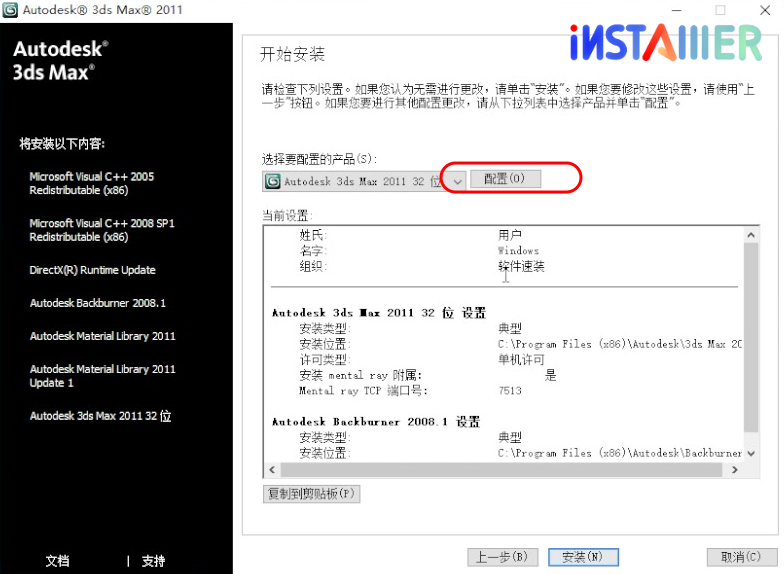Click the settings list scroll-up arrow
This screenshot has height=574, width=784.
pyautogui.click(x=751, y=234)
